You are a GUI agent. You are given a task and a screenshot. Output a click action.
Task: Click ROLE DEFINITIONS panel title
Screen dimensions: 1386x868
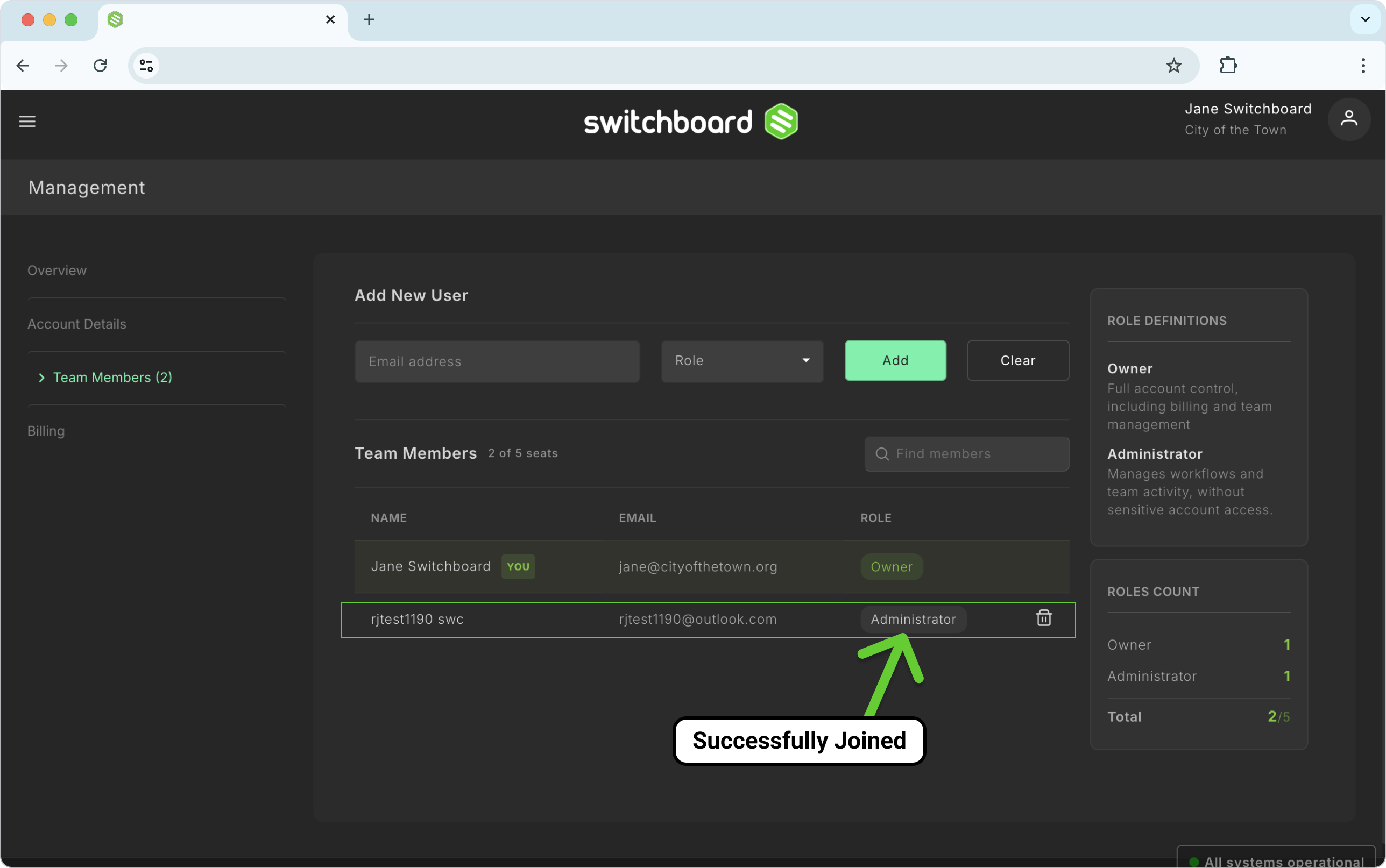(1166, 321)
